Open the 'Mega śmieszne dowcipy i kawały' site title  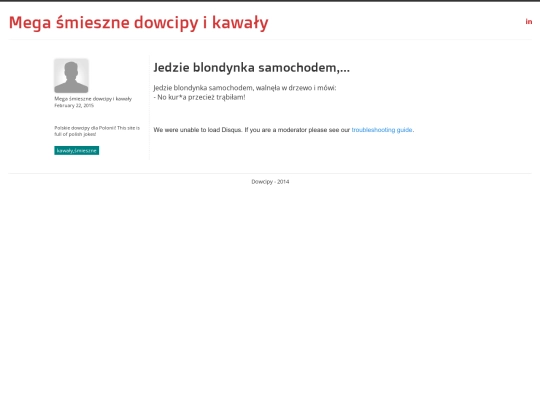[138, 23]
